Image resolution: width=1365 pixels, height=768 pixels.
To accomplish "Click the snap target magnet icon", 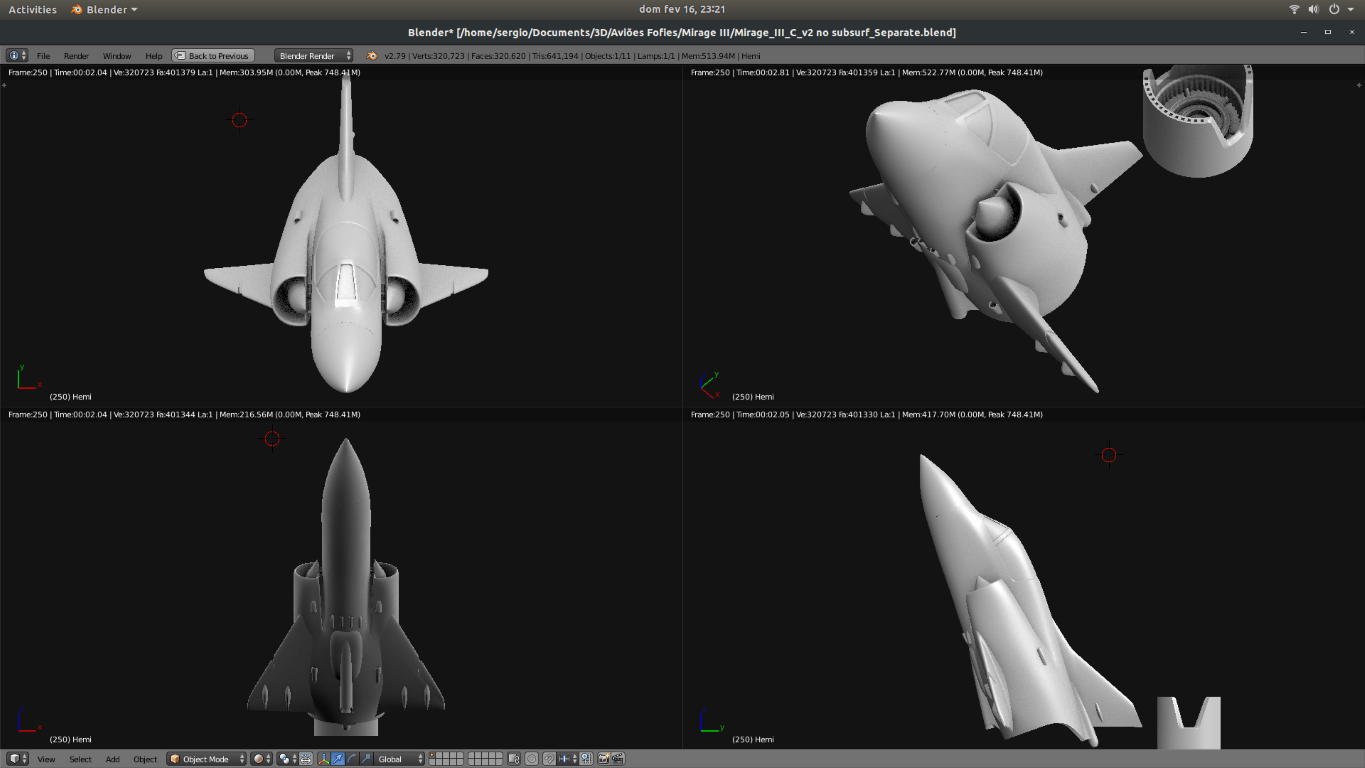I will click(x=549, y=759).
